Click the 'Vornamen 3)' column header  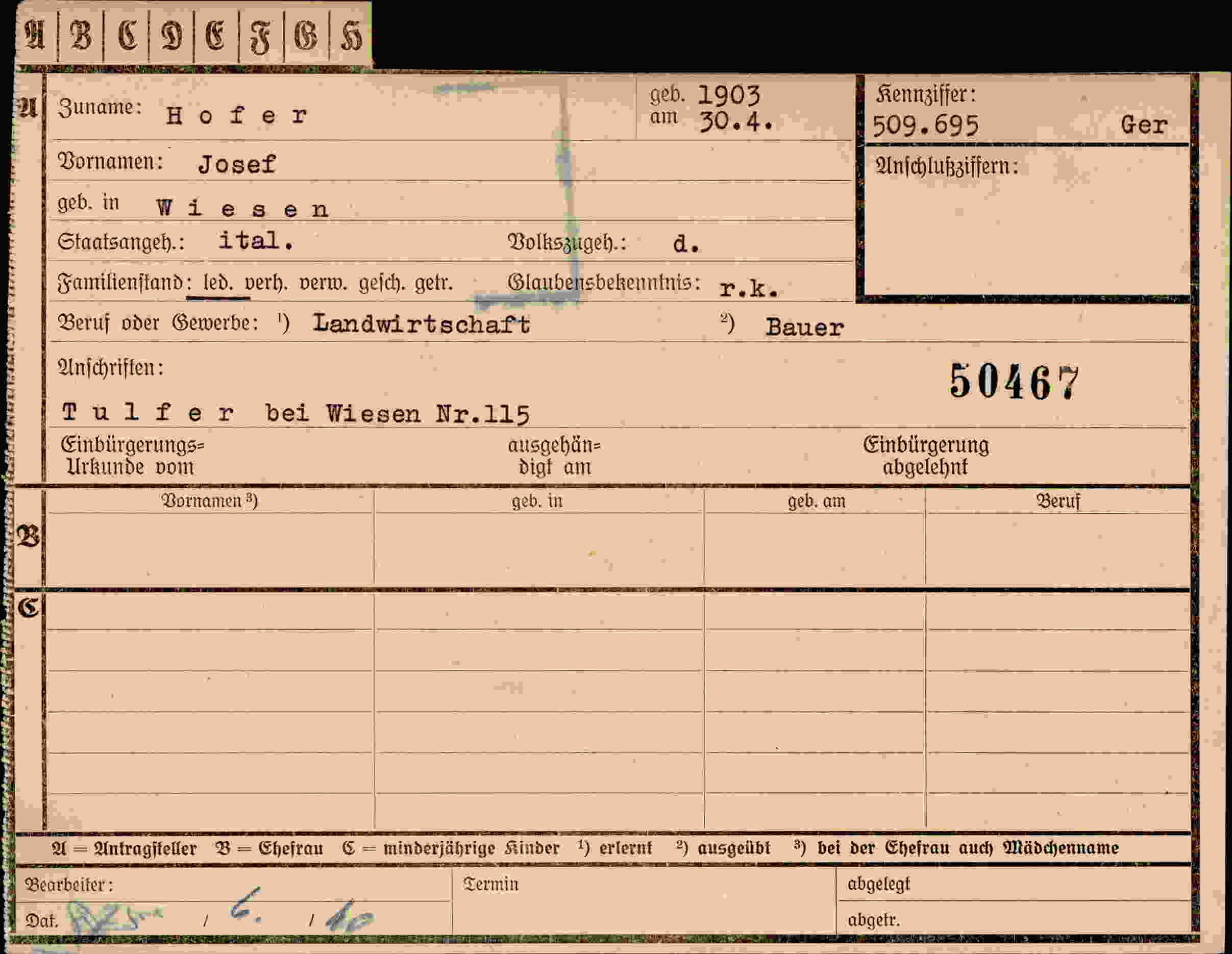[209, 501]
